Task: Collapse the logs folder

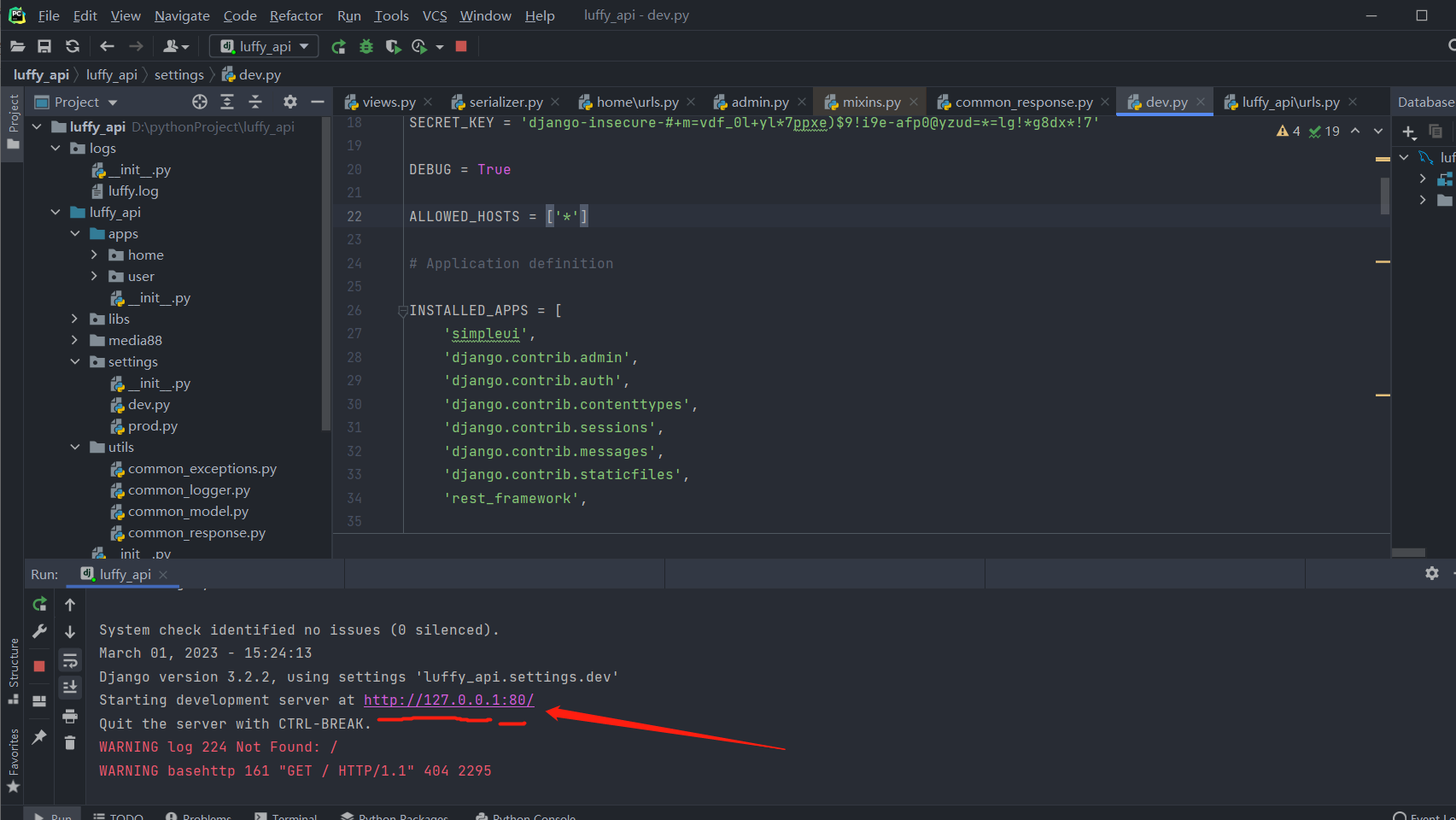Action: 56,149
